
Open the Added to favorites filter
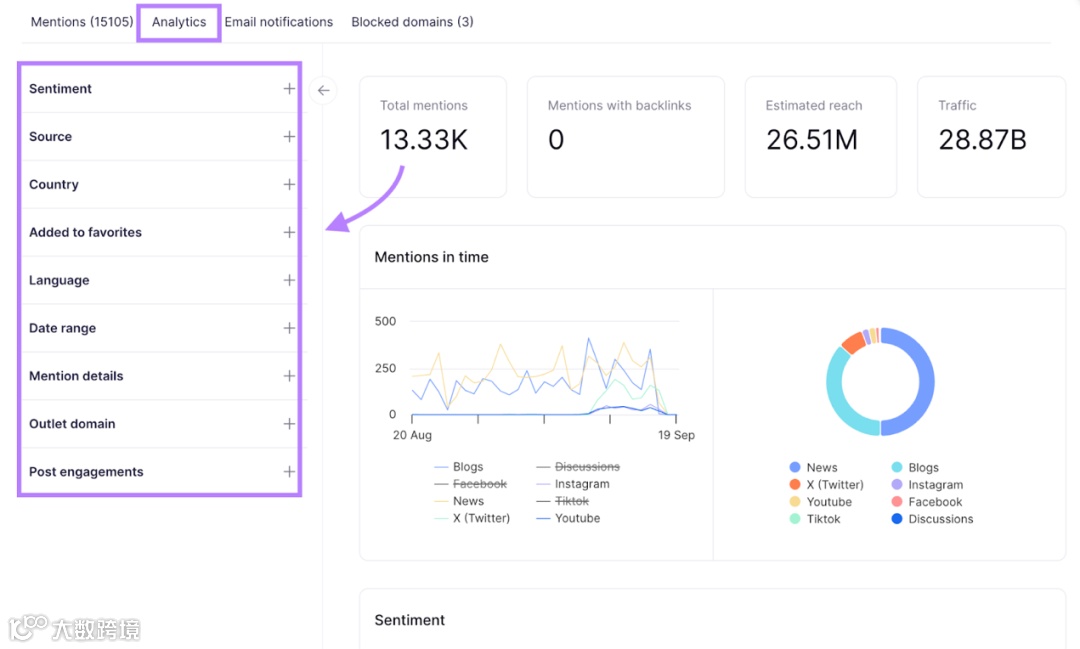pos(161,232)
